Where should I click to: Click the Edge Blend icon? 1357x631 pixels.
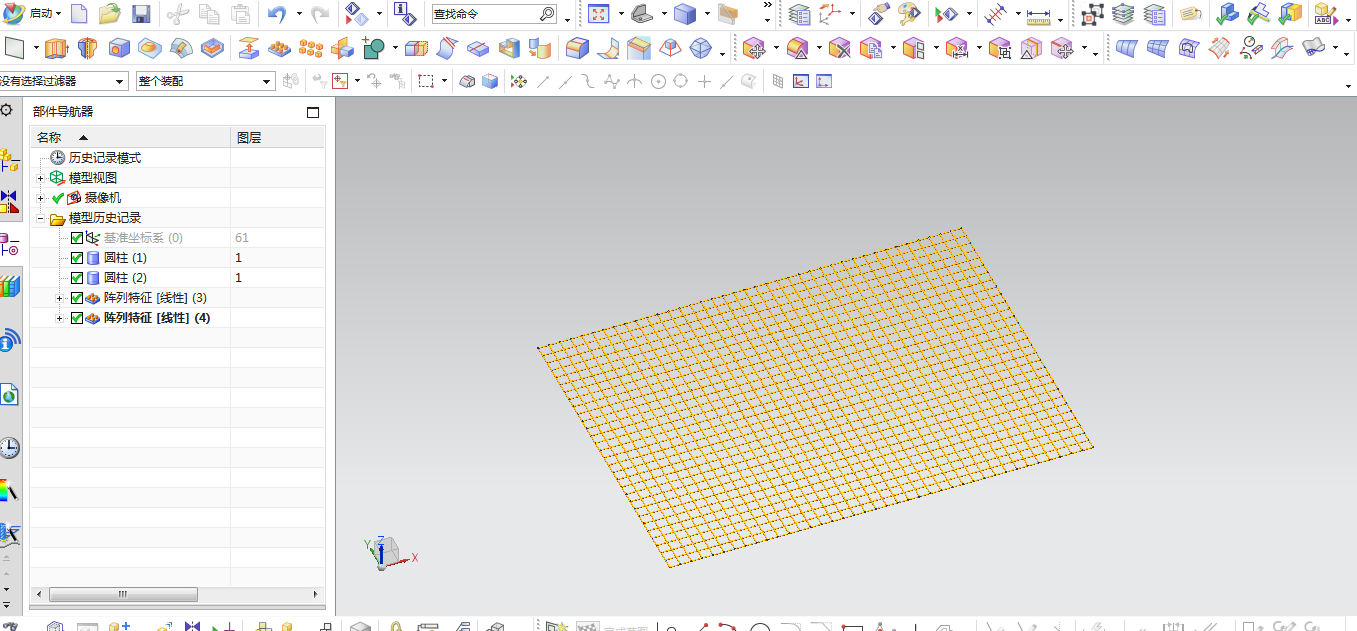point(577,47)
